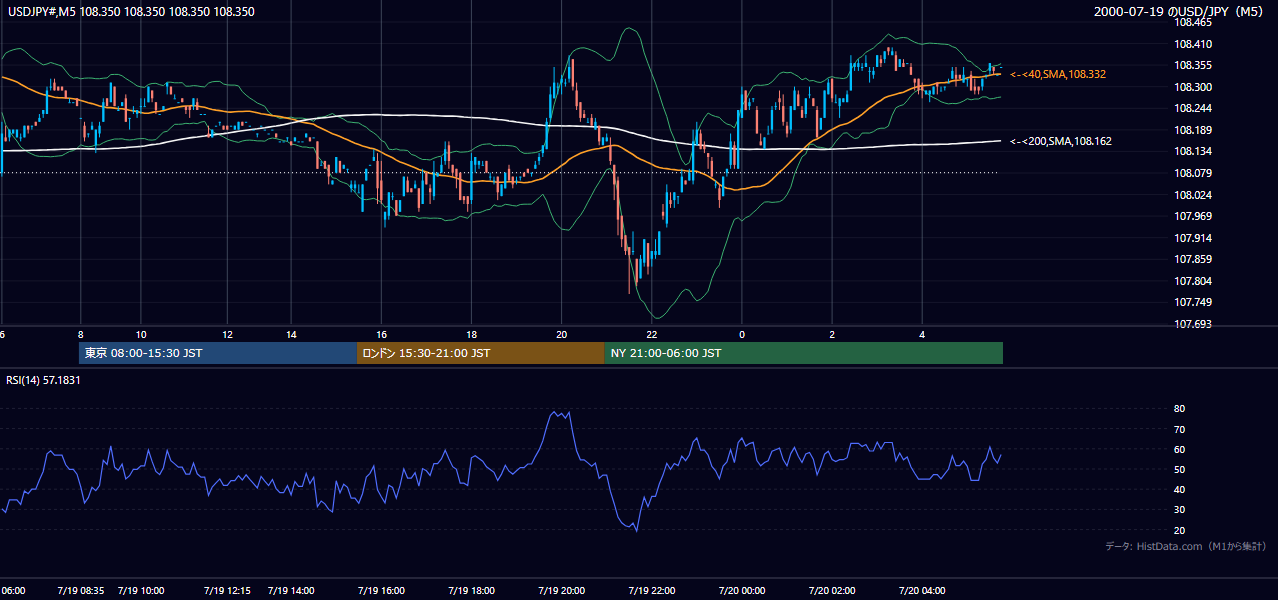Image resolution: width=1278 pixels, height=600 pixels.
Task: Click hour marker 12 under the price chart
Action: point(227,334)
